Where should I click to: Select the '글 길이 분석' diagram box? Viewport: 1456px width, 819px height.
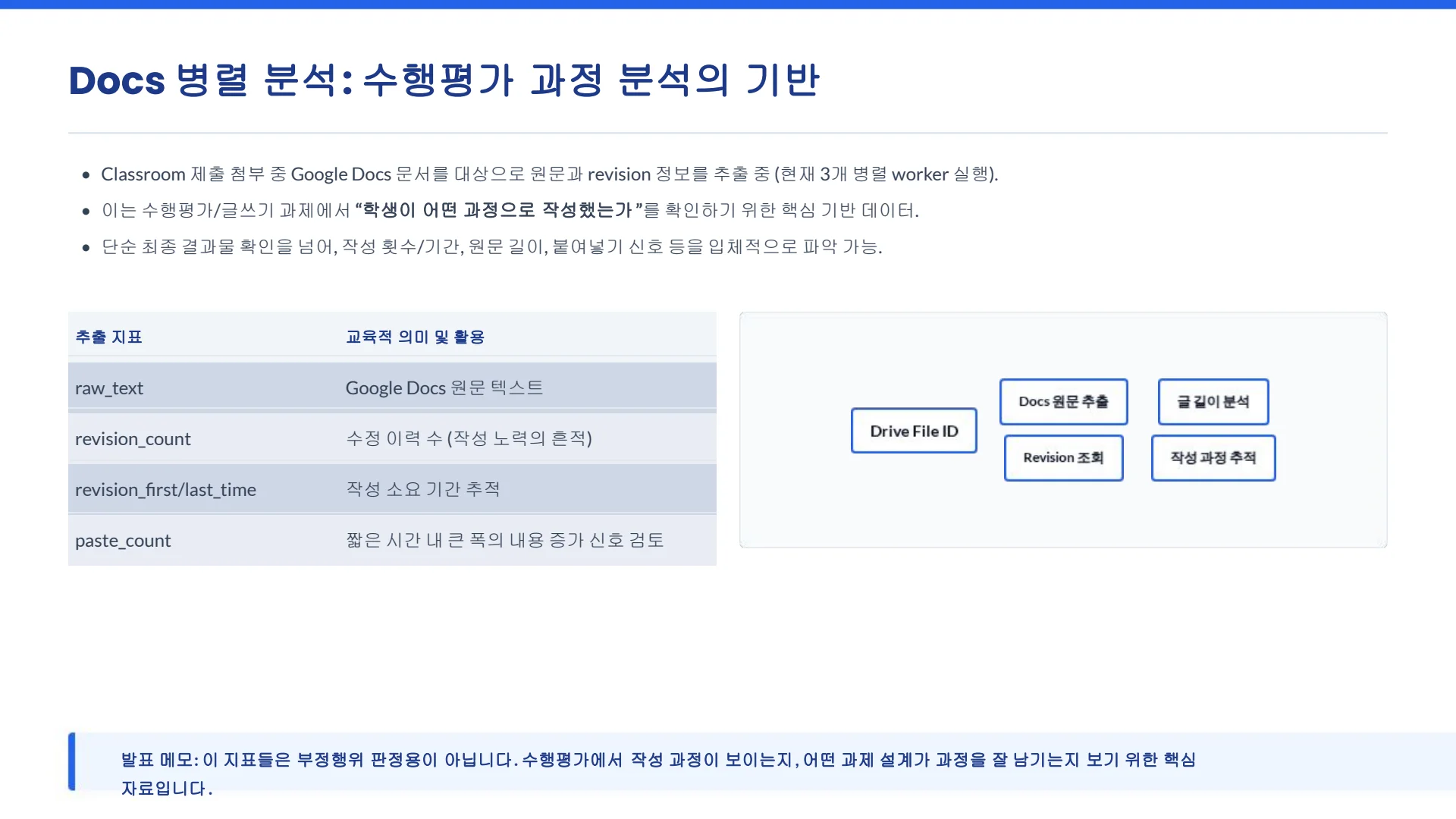click(1213, 402)
